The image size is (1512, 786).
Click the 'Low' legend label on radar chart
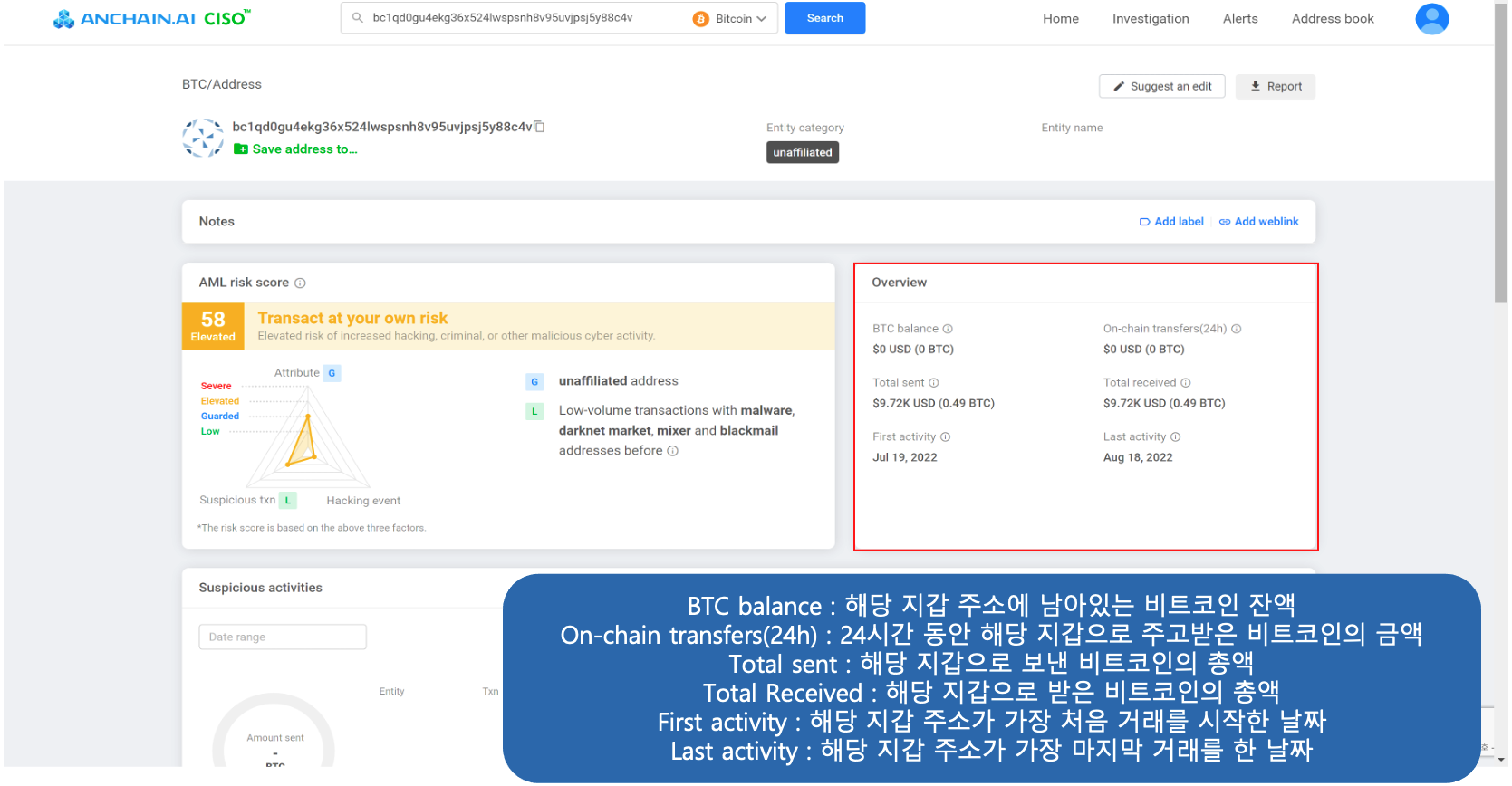210,432
